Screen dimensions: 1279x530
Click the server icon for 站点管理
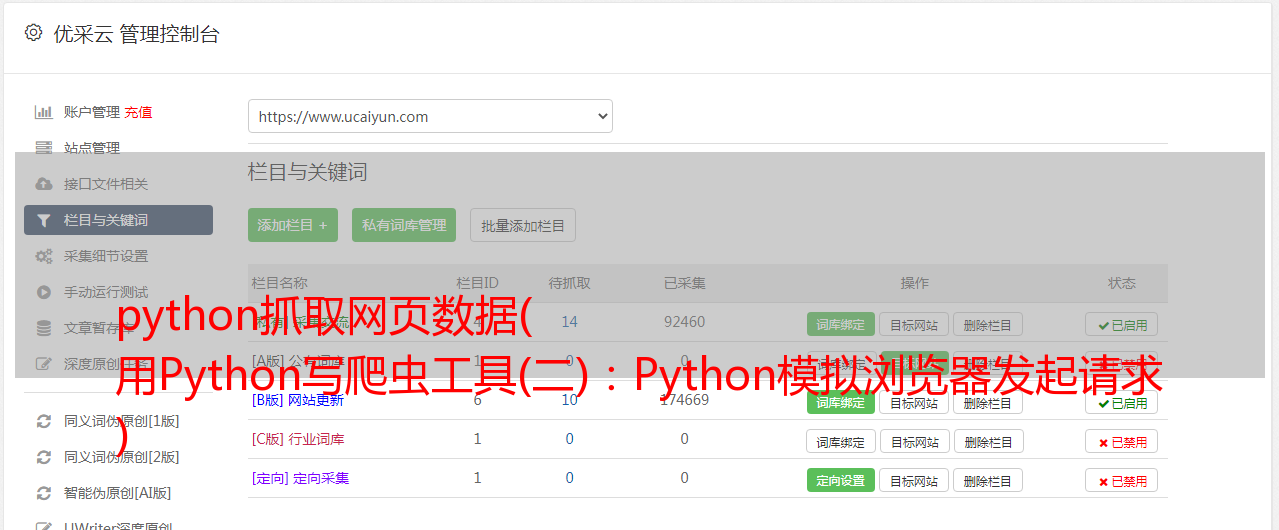(43, 148)
